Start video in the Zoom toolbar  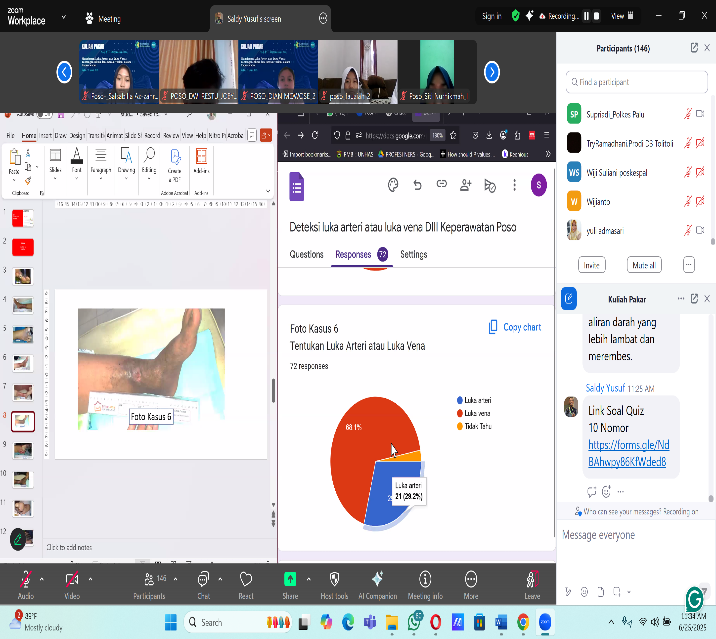72,585
